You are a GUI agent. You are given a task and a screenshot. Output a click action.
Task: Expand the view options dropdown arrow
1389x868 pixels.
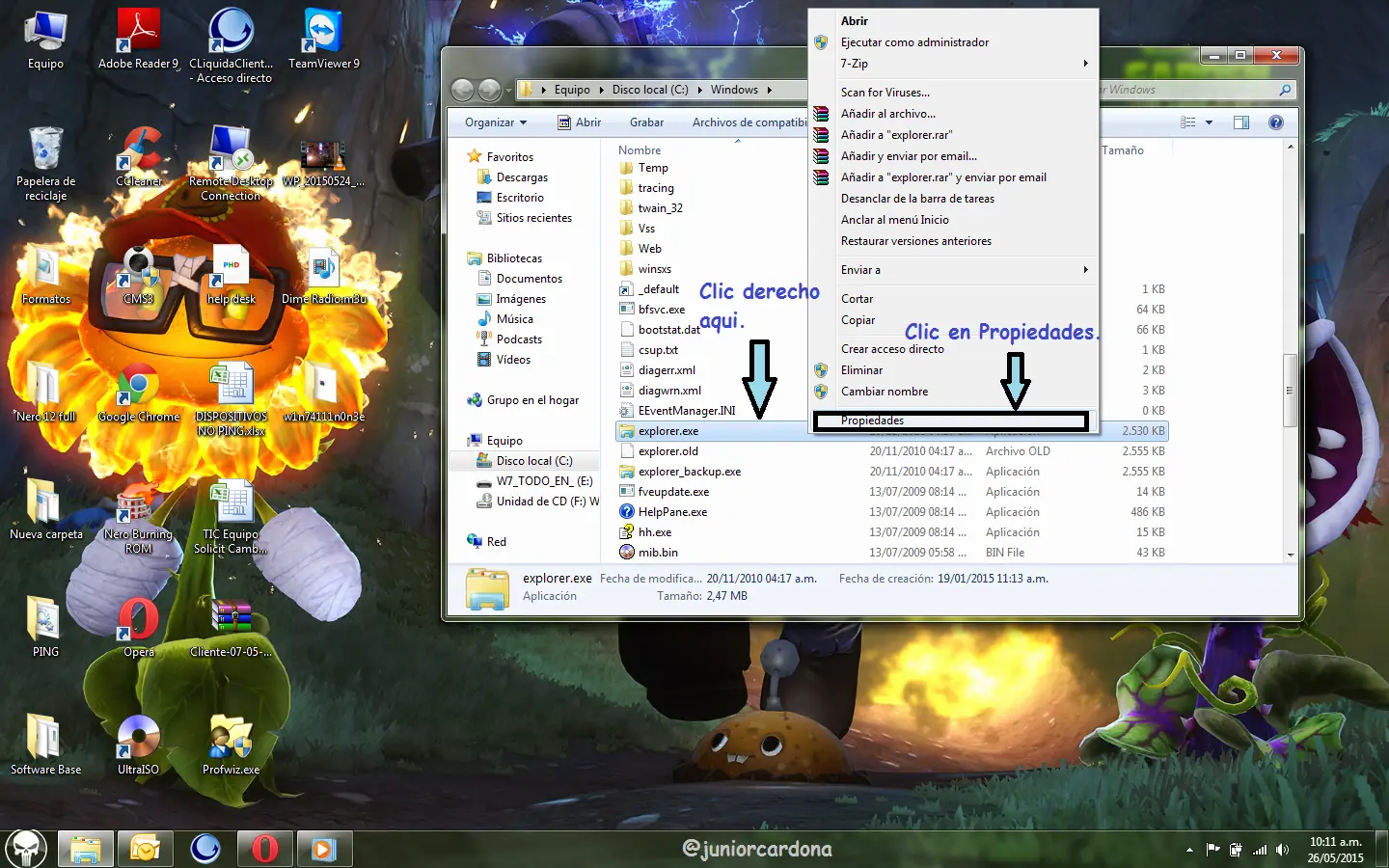point(1209,122)
